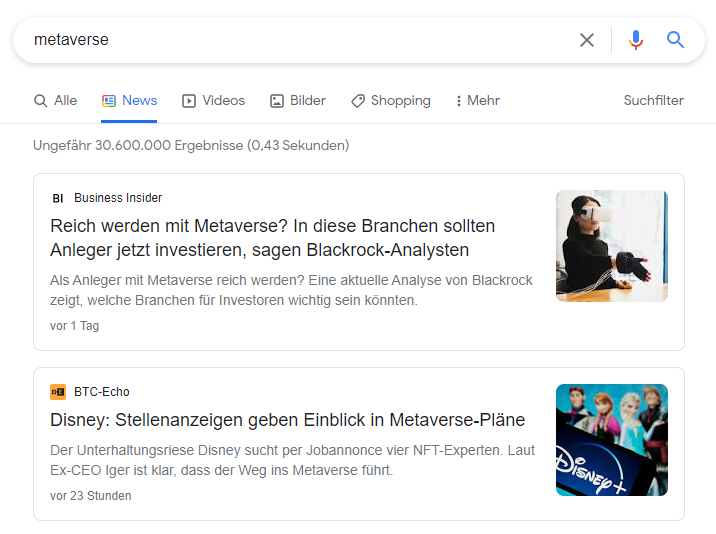Click the timestamp vor 1 Tag
The image size is (716, 534).
tap(74, 326)
